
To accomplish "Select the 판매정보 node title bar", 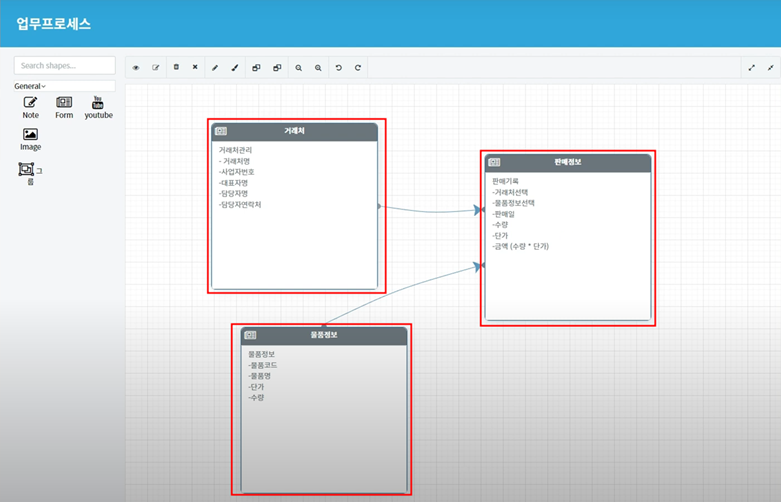I will click(568, 163).
